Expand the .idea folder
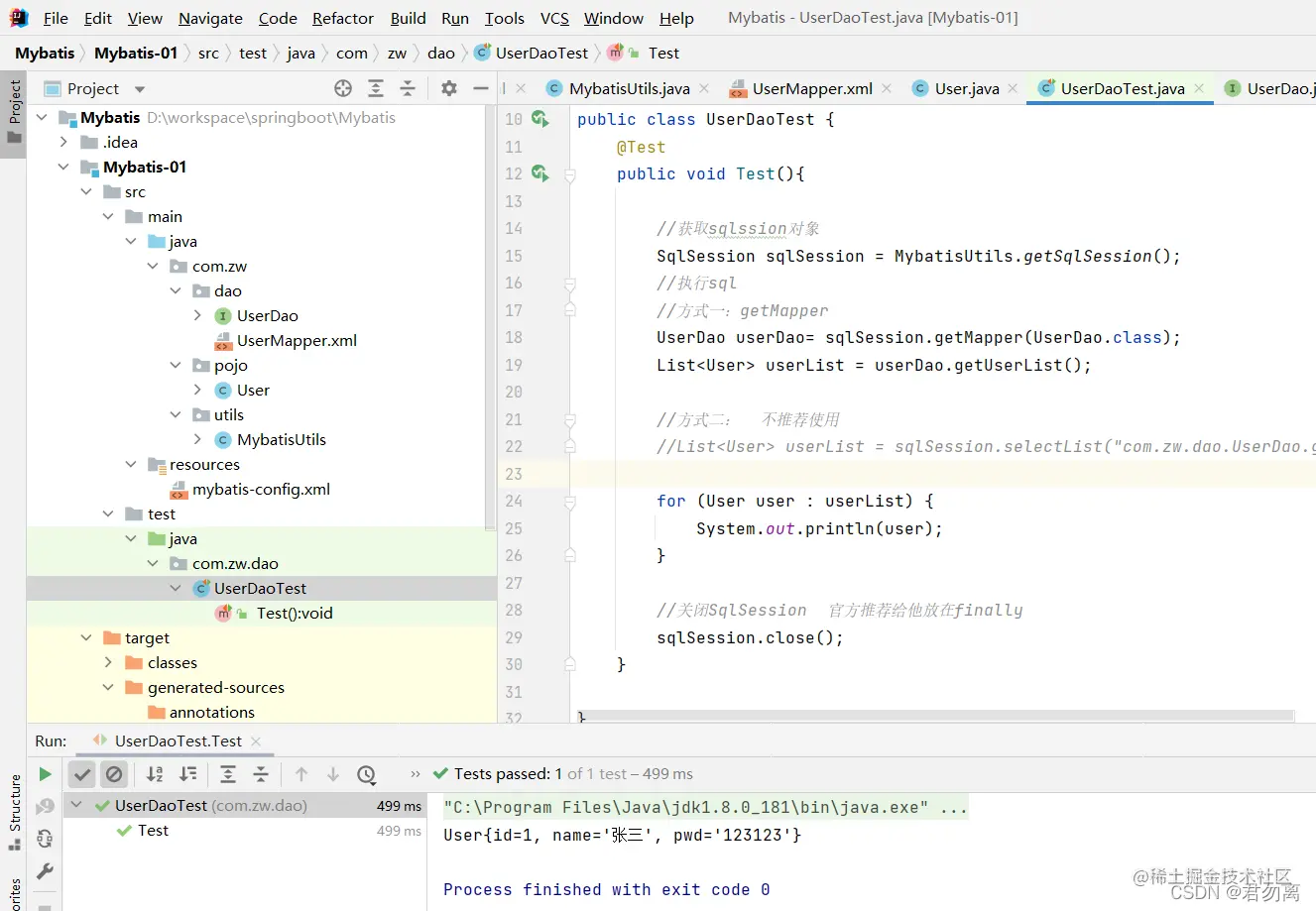The width and height of the screenshot is (1316, 911). 63,142
